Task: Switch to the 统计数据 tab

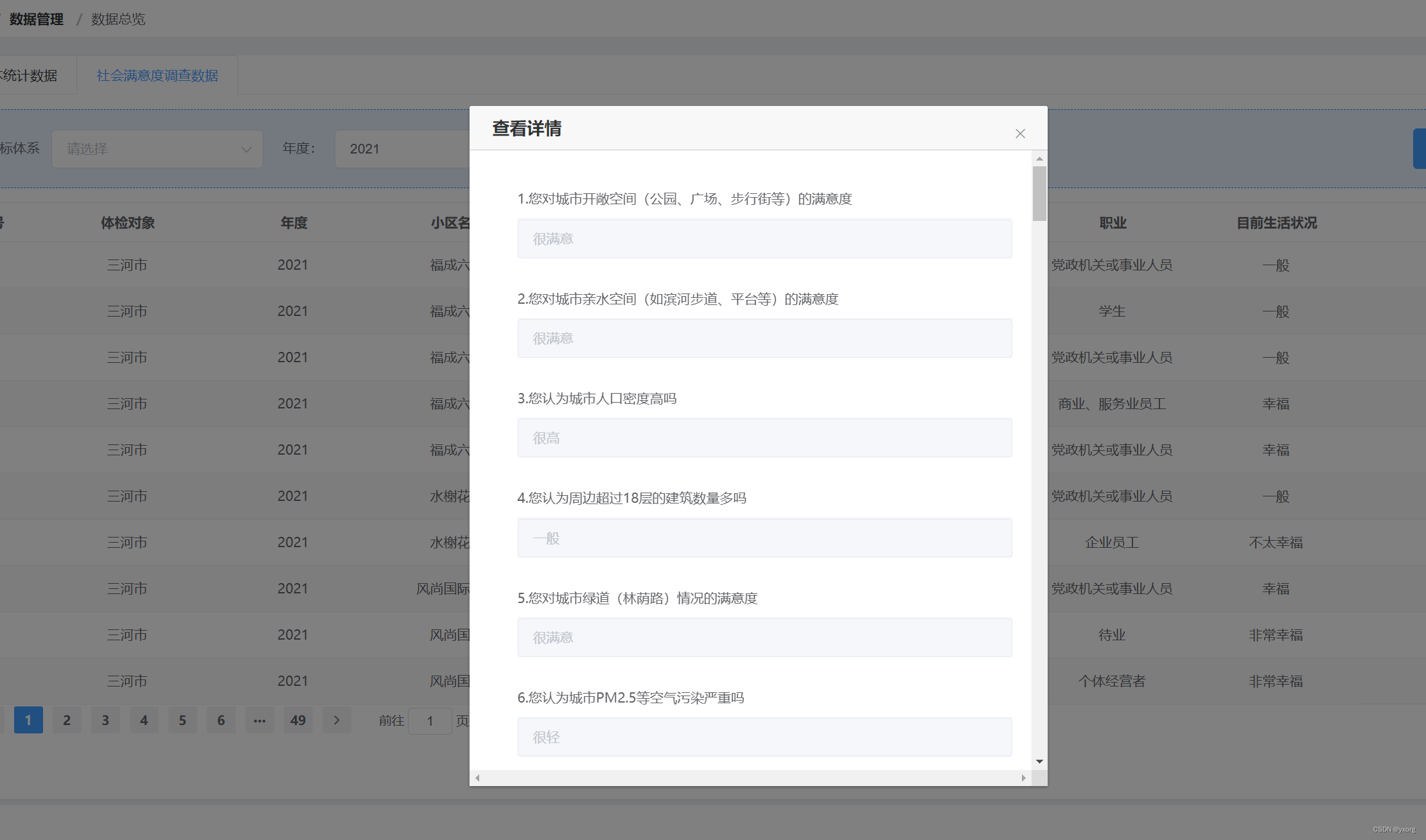Action: pyautogui.click(x=32, y=76)
